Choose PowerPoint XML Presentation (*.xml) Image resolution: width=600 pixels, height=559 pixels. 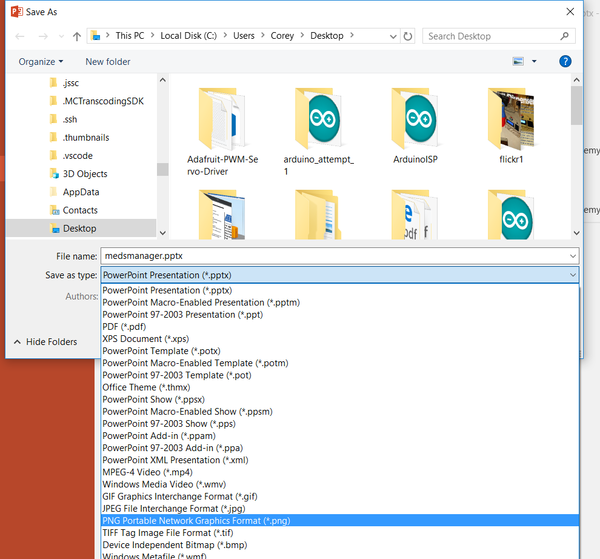coord(340,460)
